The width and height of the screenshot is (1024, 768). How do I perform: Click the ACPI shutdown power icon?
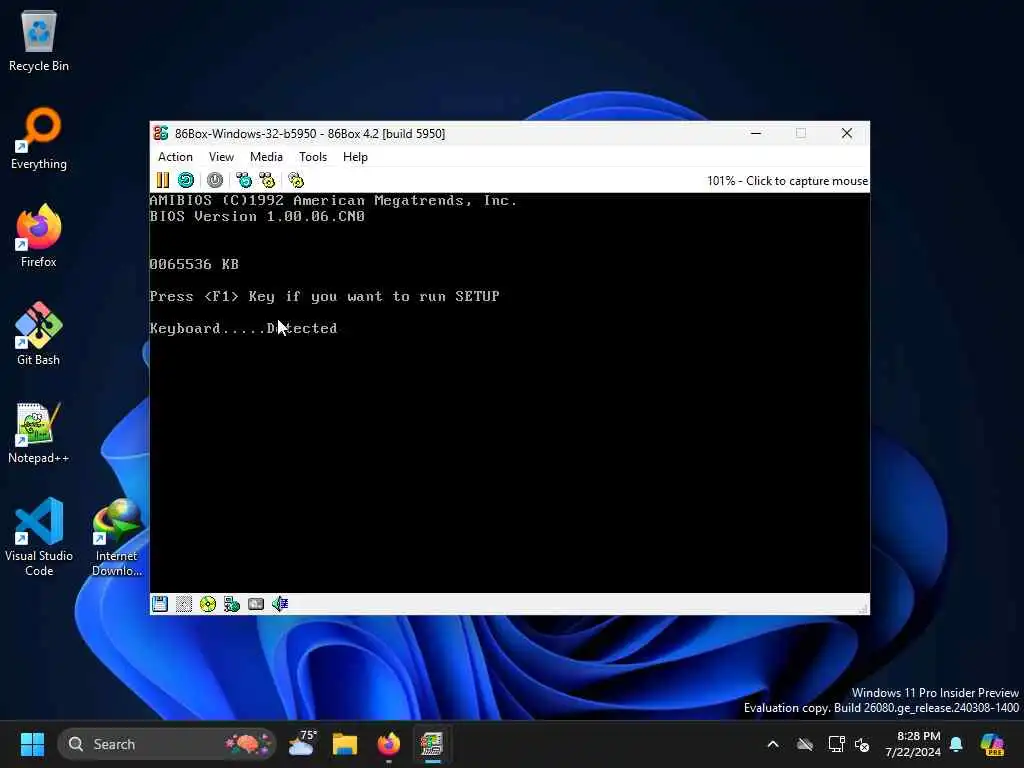(x=215, y=180)
